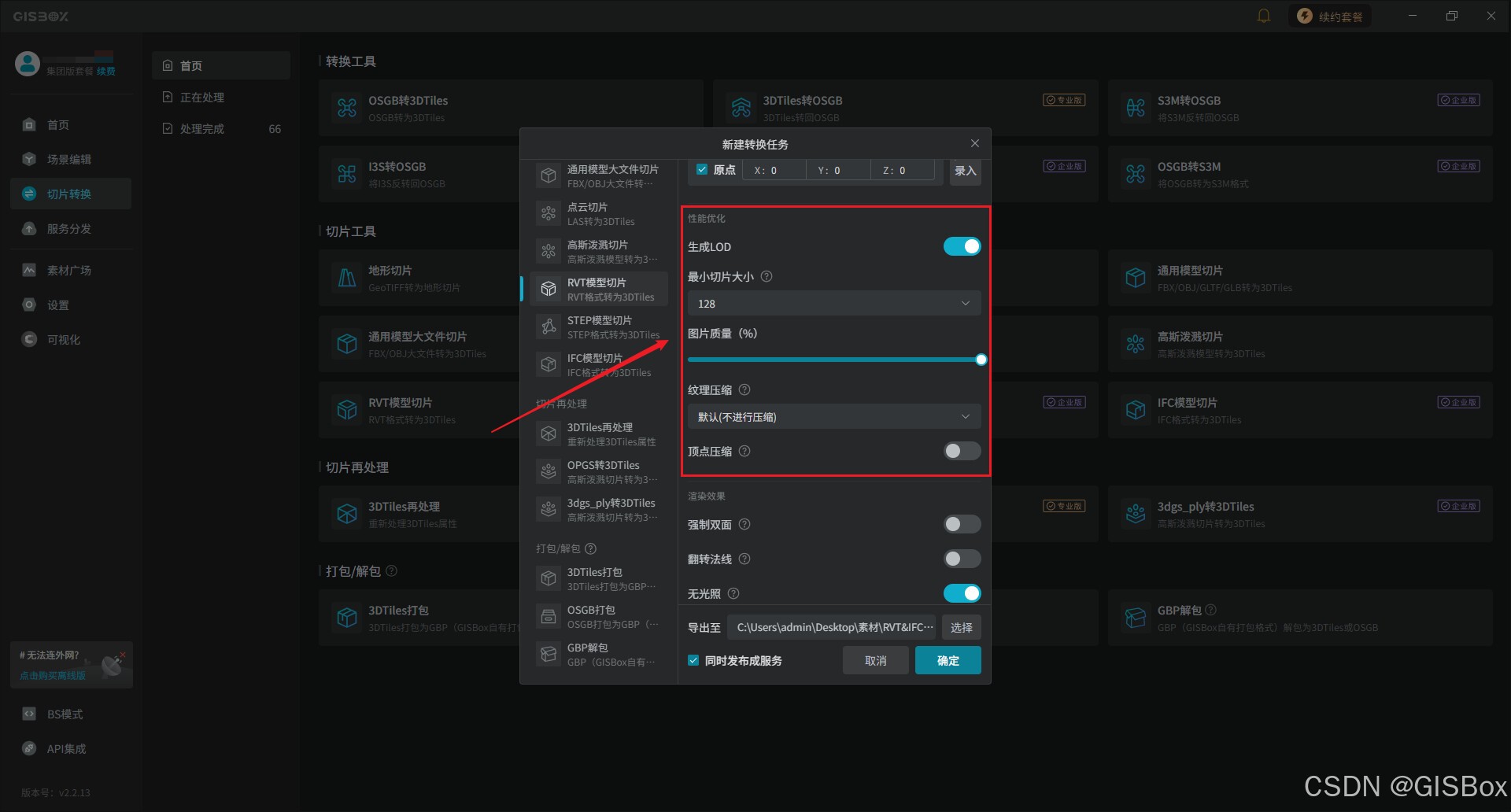Image resolution: width=1511 pixels, height=812 pixels.
Task: Open the GBP解包 card on main page
Action: (x=1300, y=618)
